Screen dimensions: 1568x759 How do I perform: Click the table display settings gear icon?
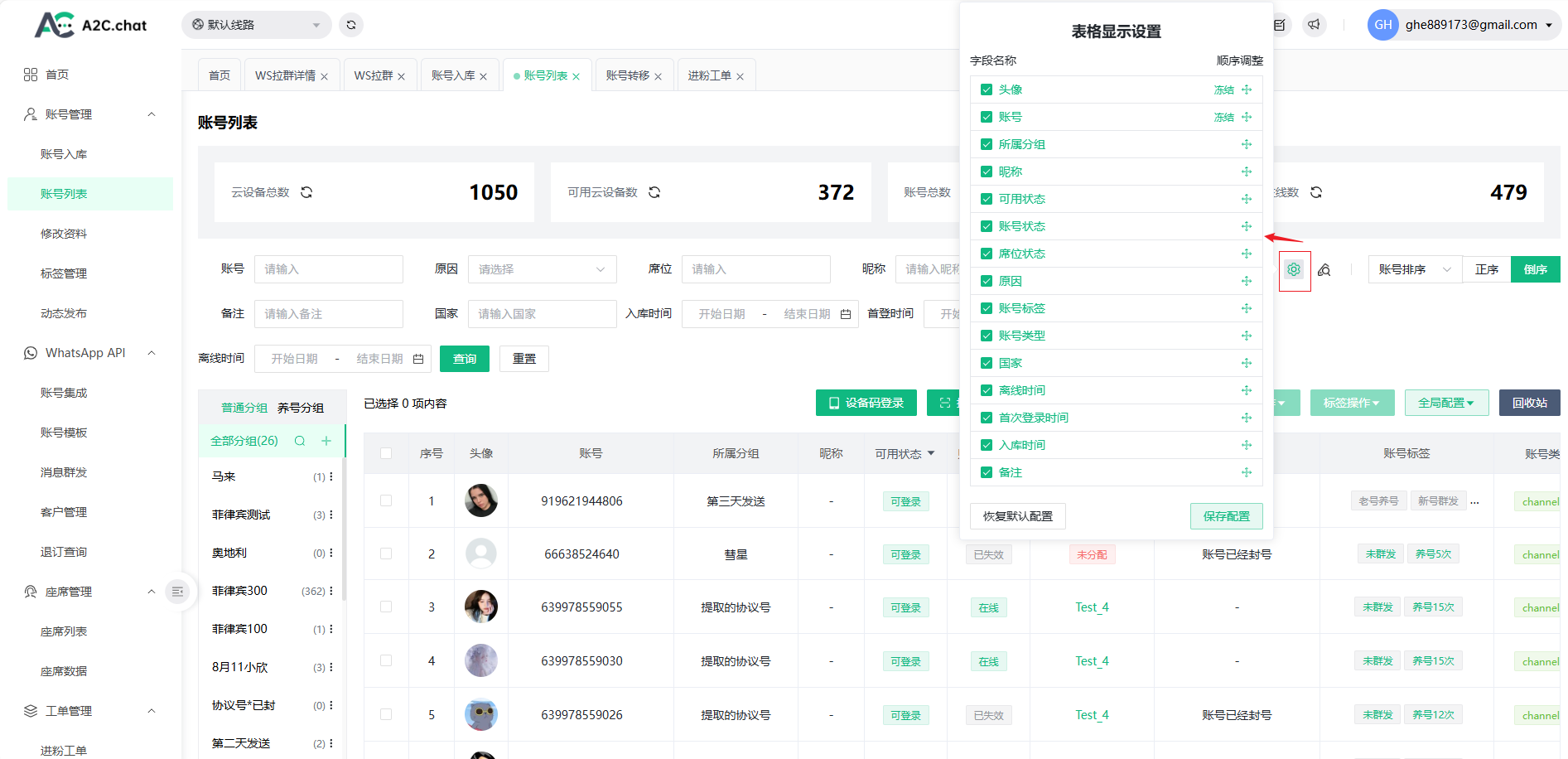[x=1294, y=270]
